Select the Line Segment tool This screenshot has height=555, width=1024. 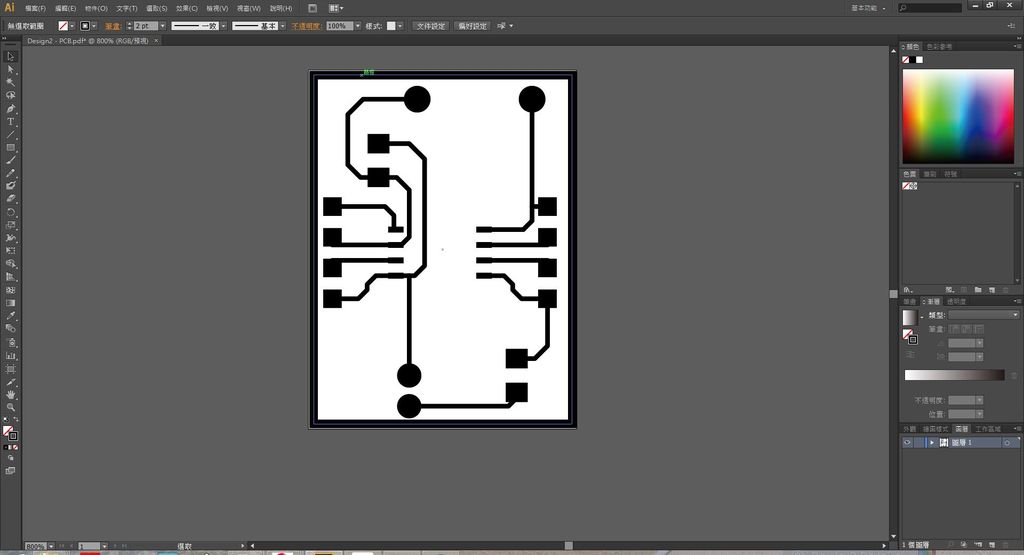click(x=10, y=135)
